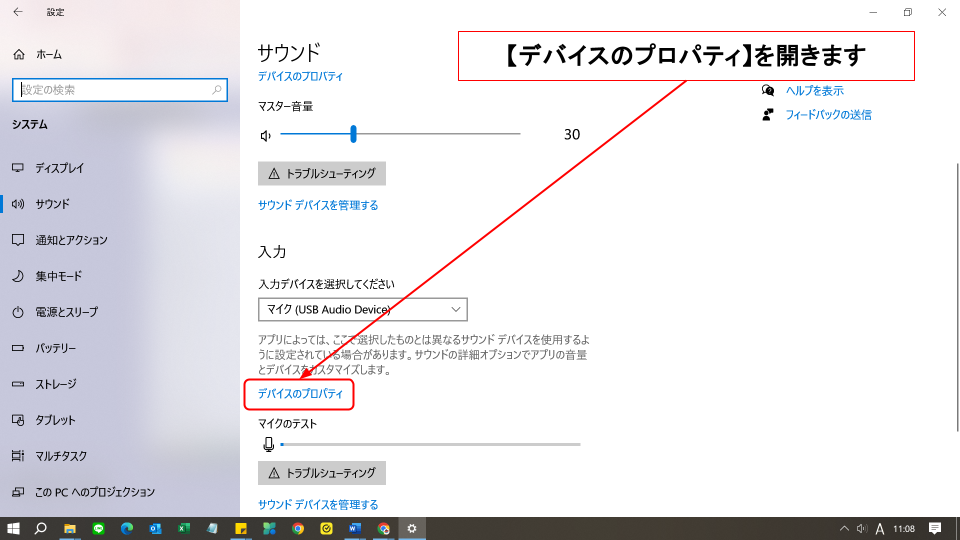Image resolution: width=960 pixels, height=540 pixels.
Task: Select ディスプレイ in the sidebar
Action: [60, 168]
